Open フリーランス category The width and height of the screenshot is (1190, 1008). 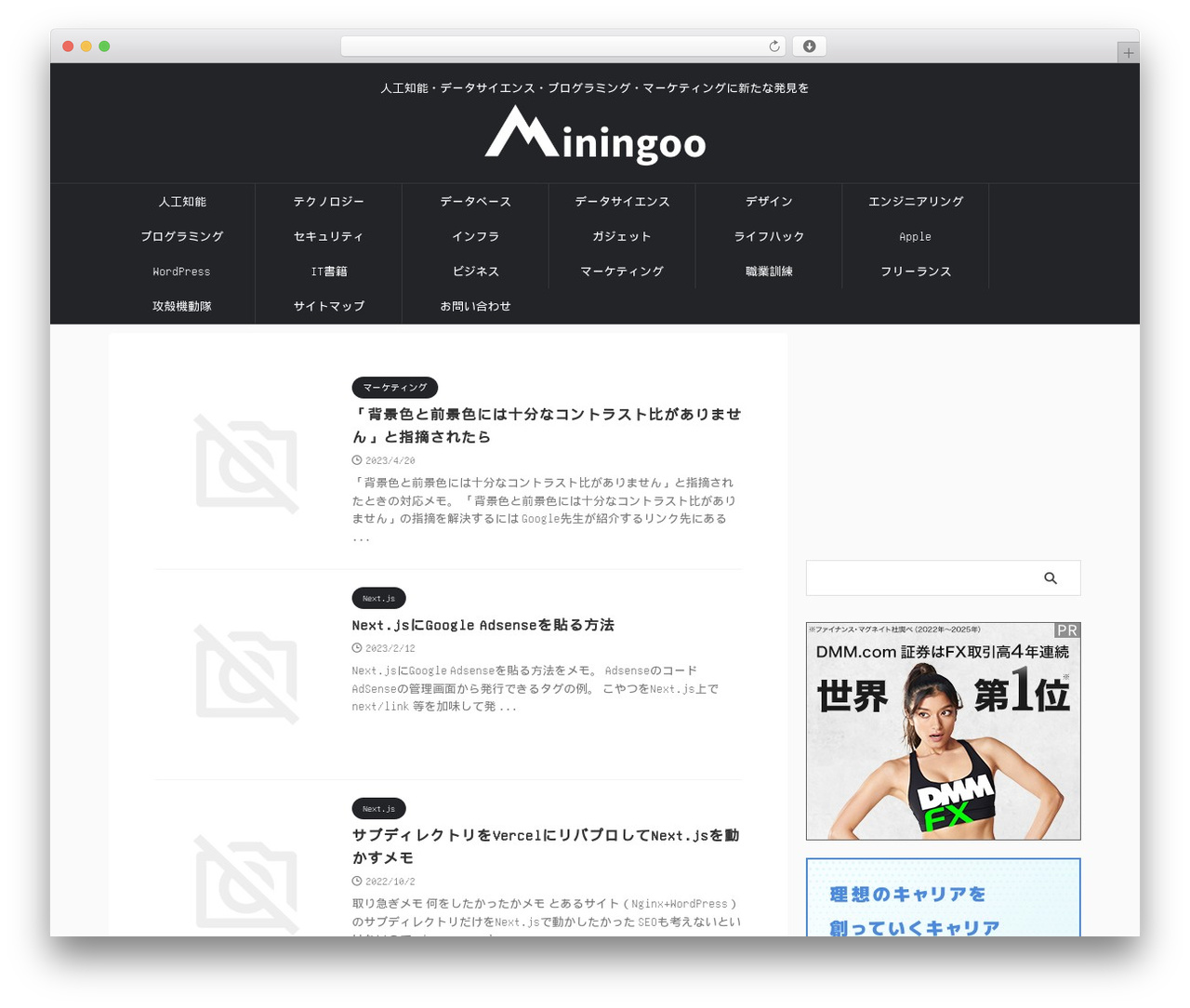tap(916, 272)
